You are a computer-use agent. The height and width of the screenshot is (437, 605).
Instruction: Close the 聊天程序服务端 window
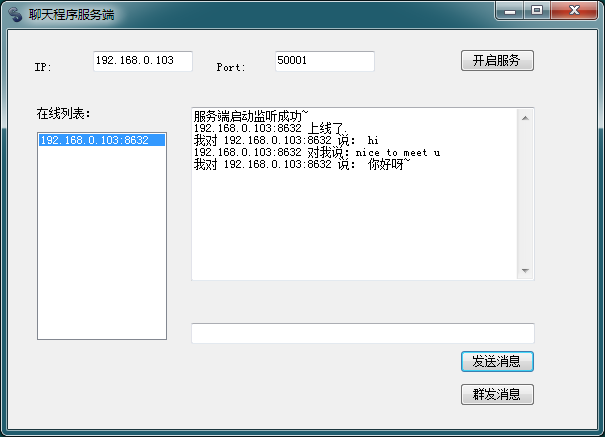[x=574, y=10]
